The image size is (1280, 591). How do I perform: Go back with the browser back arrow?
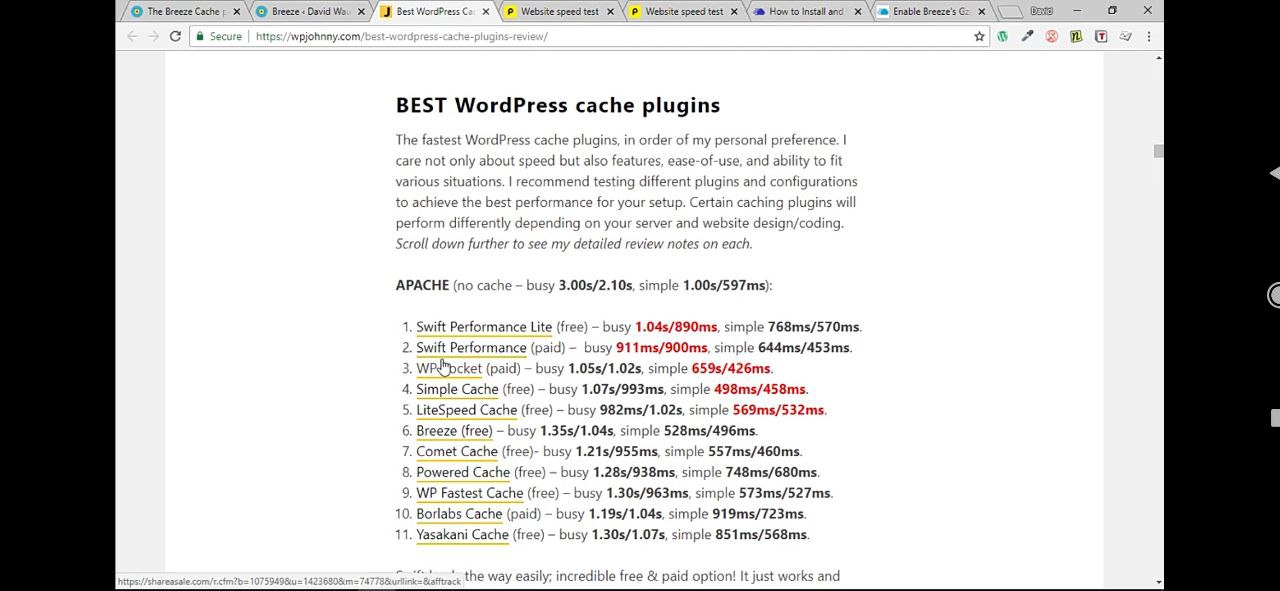tap(132, 36)
